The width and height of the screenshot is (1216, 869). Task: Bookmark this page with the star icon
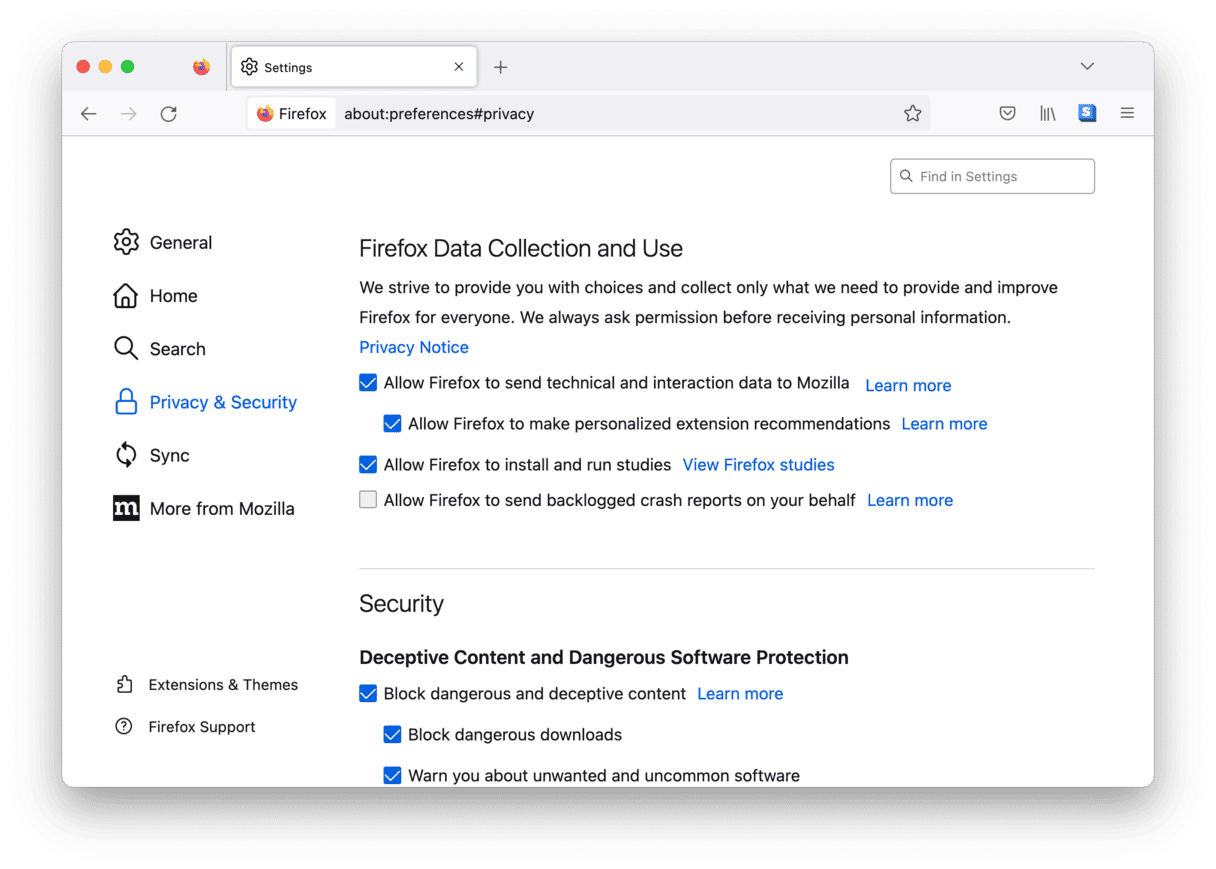(912, 114)
